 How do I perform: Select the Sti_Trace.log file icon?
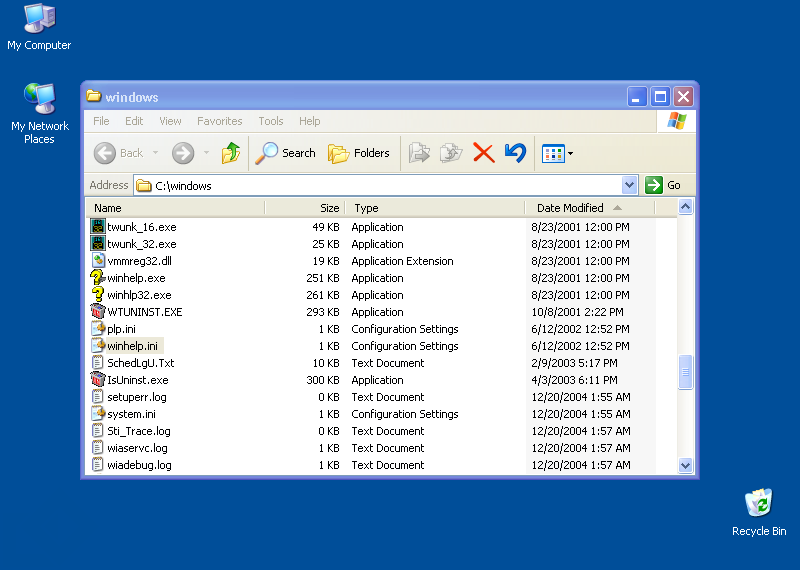[x=97, y=431]
